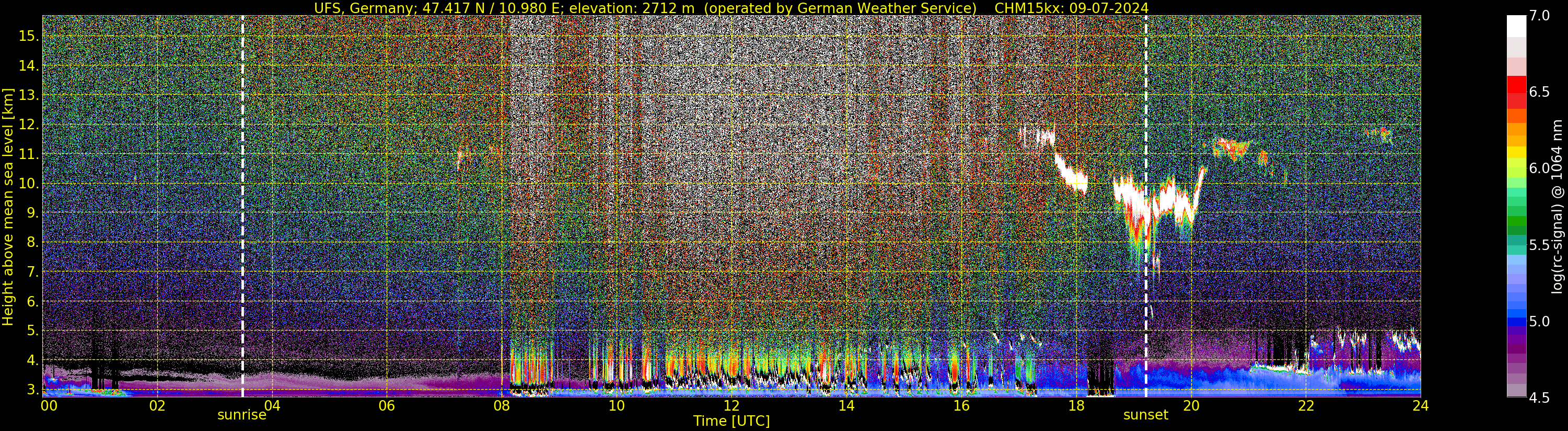Click the "6." tick on the height axis
1568x431 pixels.
(x=33, y=301)
